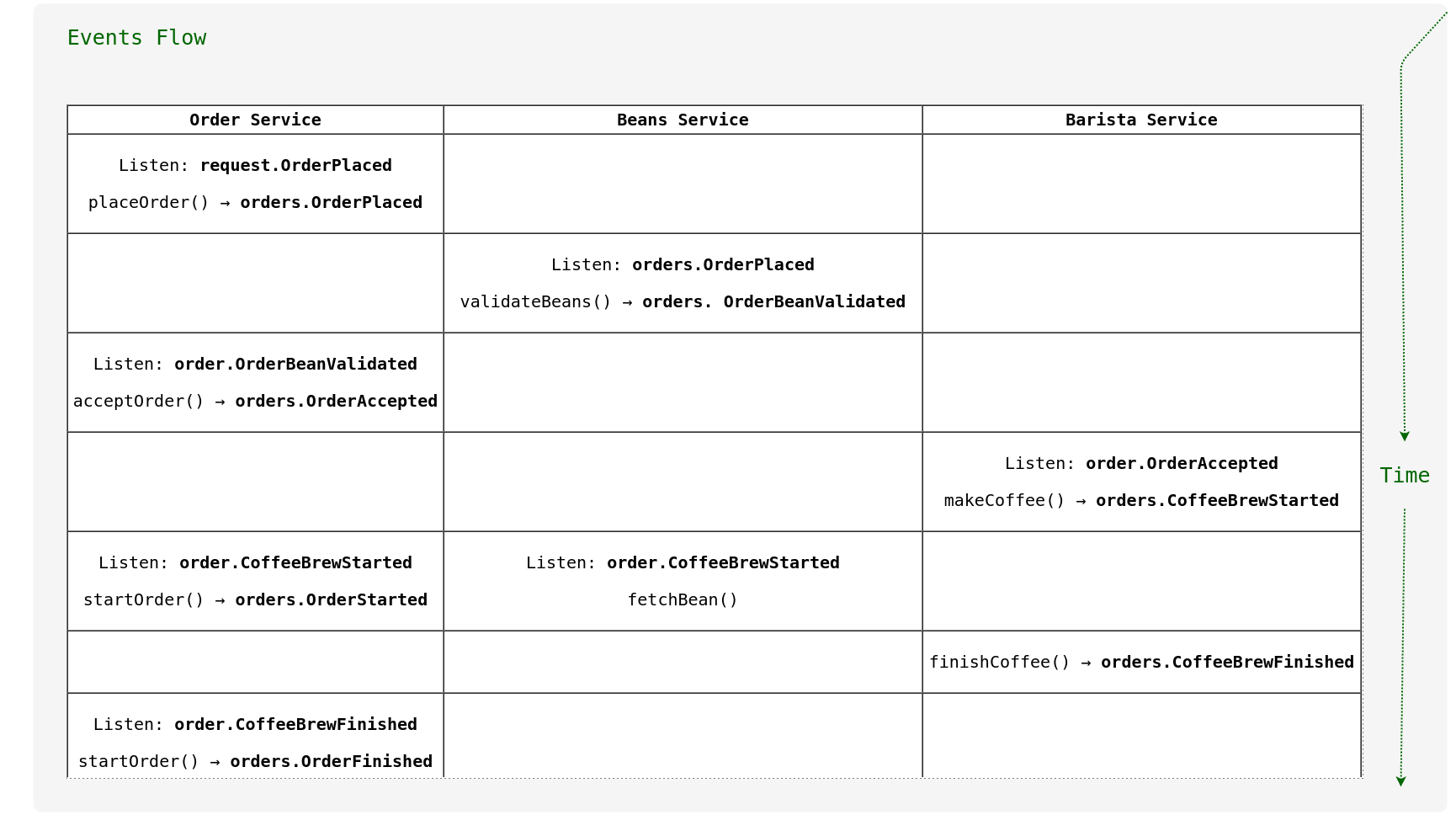Click the makeCoffee() event line
The height and width of the screenshot is (815, 1456).
point(1140,500)
